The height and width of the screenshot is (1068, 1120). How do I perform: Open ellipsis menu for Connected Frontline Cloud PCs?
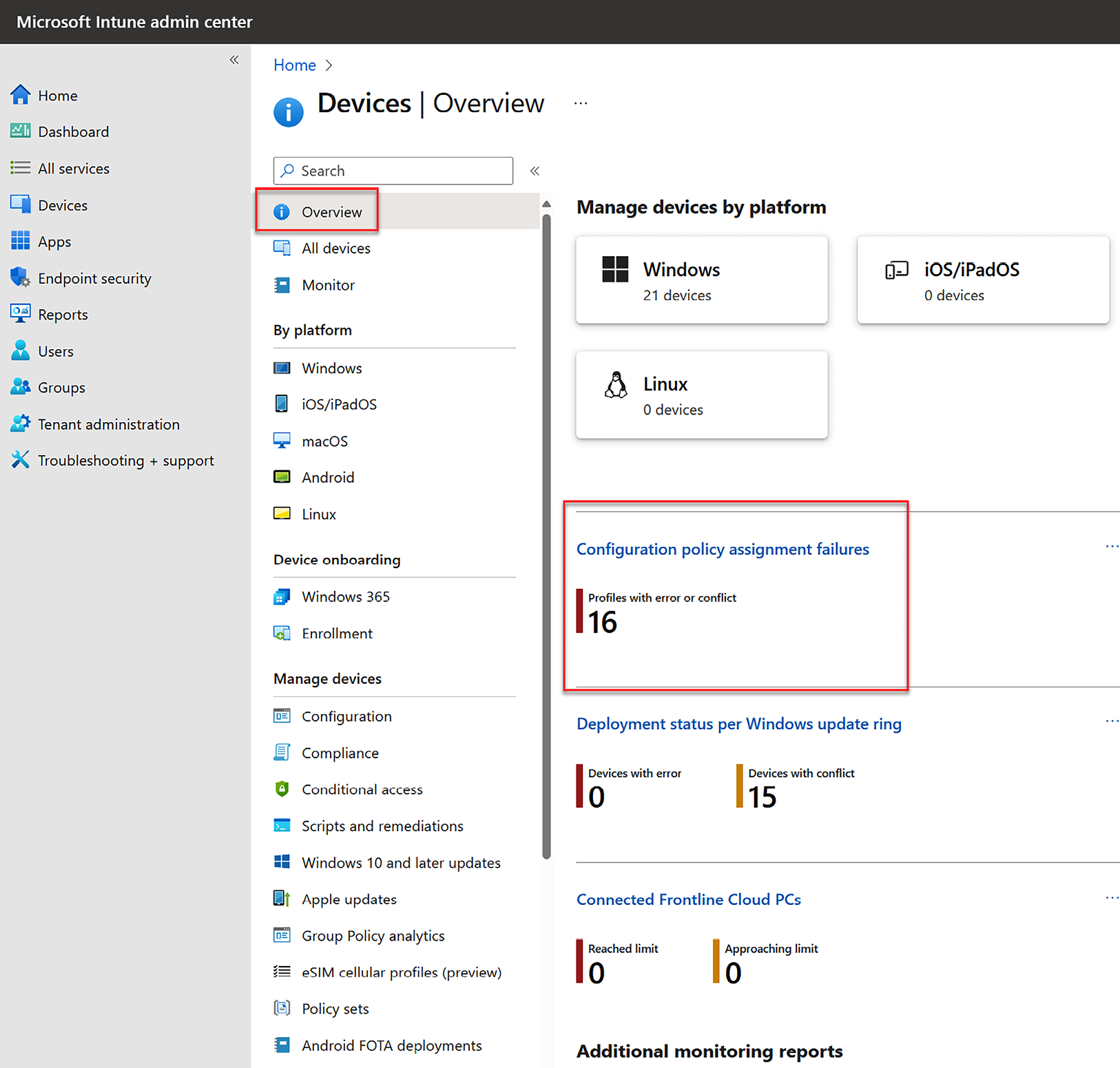1111,898
